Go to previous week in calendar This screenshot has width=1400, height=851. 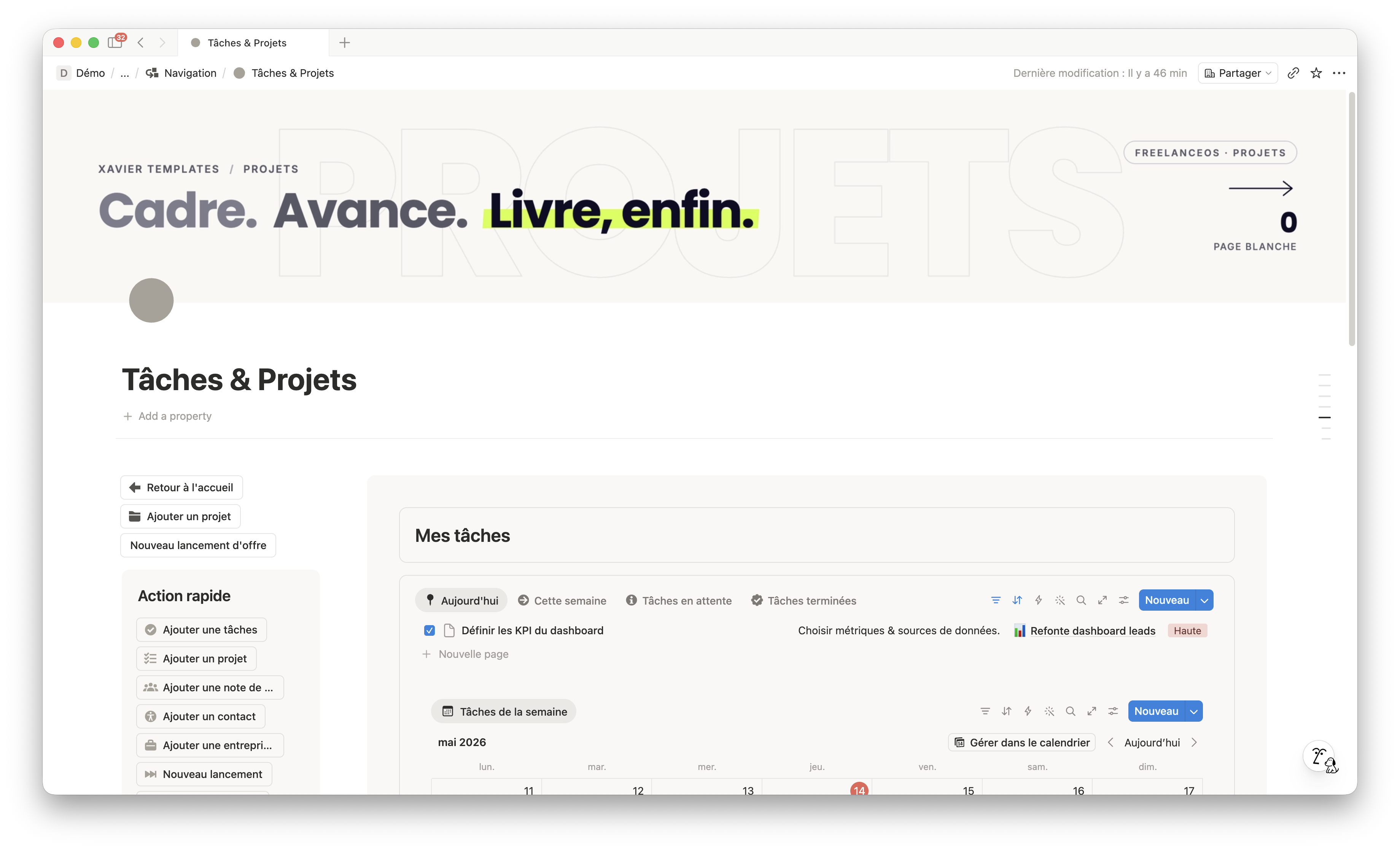pyautogui.click(x=1110, y=743)
